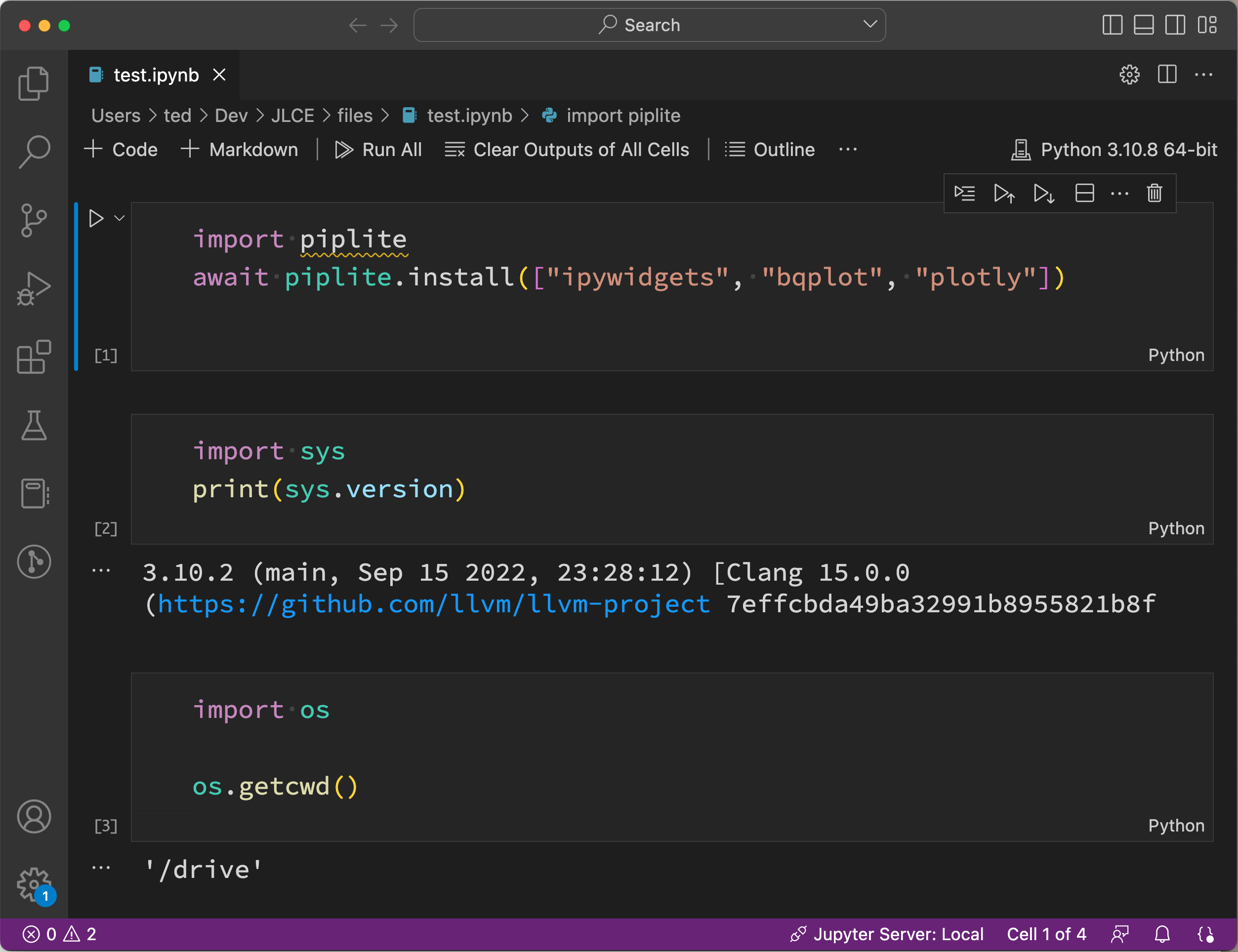Delete the cell with the trash icon
Image resolution: width=1238 pixels, height=952 pixels.
[x=1154, y=193]
